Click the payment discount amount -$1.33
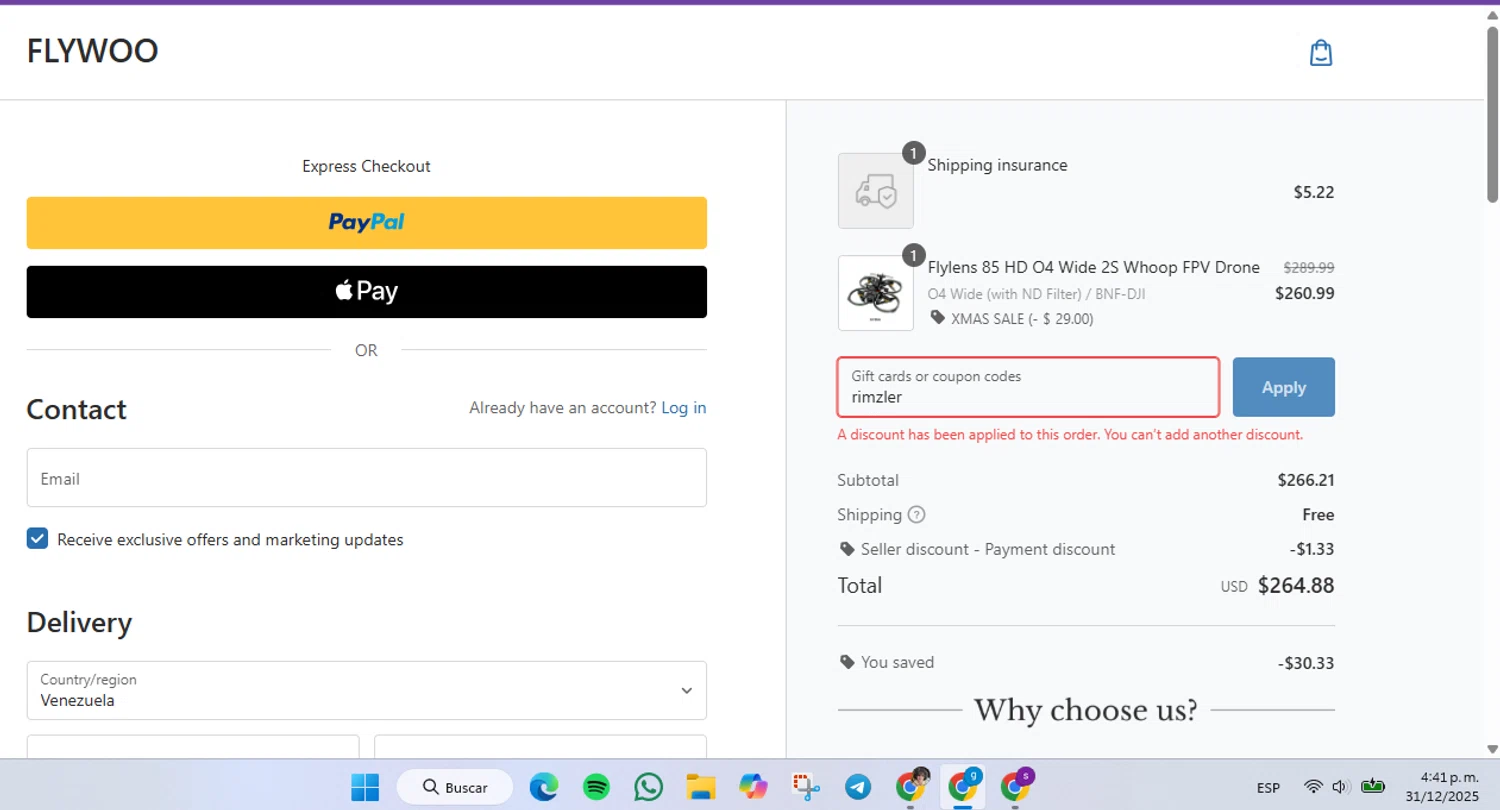 pos(1312,549)
